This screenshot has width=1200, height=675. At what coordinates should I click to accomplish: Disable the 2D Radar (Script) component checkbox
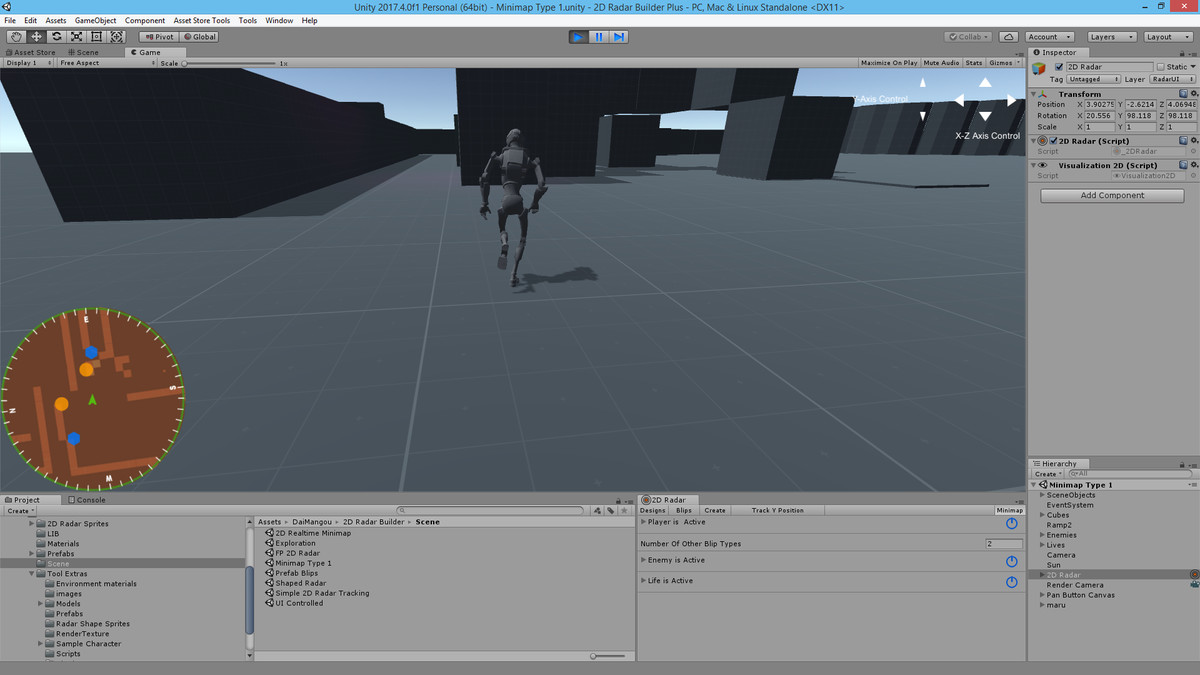[1055, 140]
